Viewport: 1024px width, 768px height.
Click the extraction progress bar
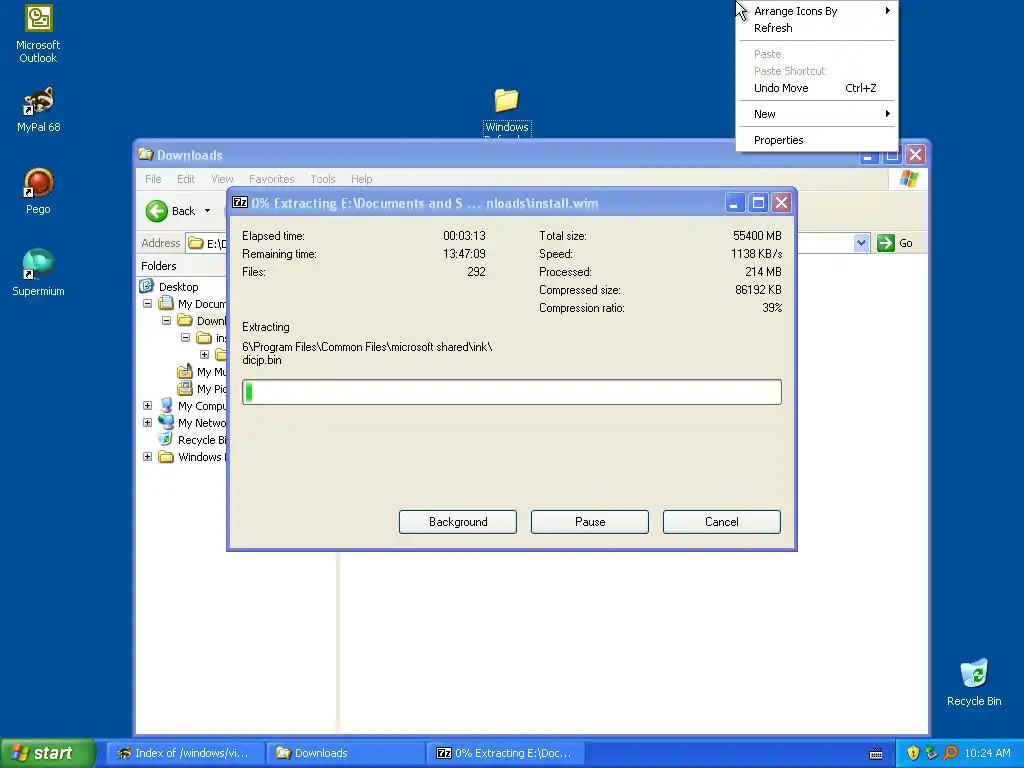[511, 392]
